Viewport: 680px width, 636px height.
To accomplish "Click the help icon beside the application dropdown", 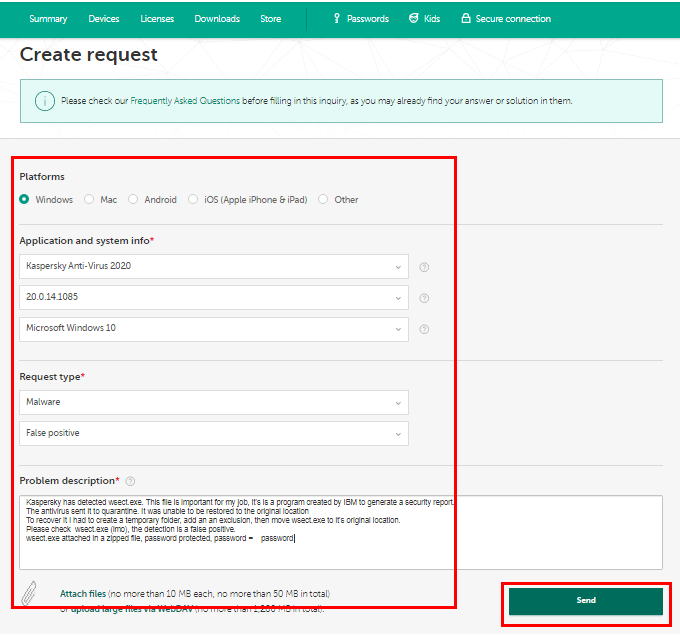I will 424,267.
